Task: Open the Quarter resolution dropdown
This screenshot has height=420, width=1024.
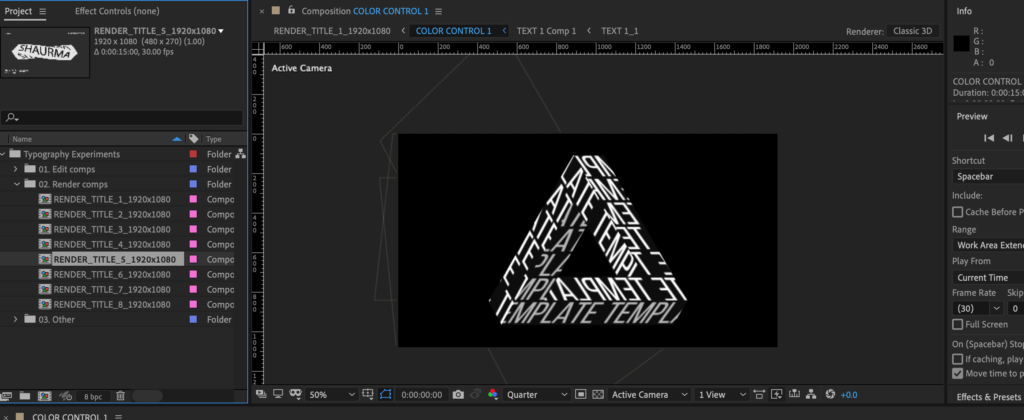Action: coord(548,395)
